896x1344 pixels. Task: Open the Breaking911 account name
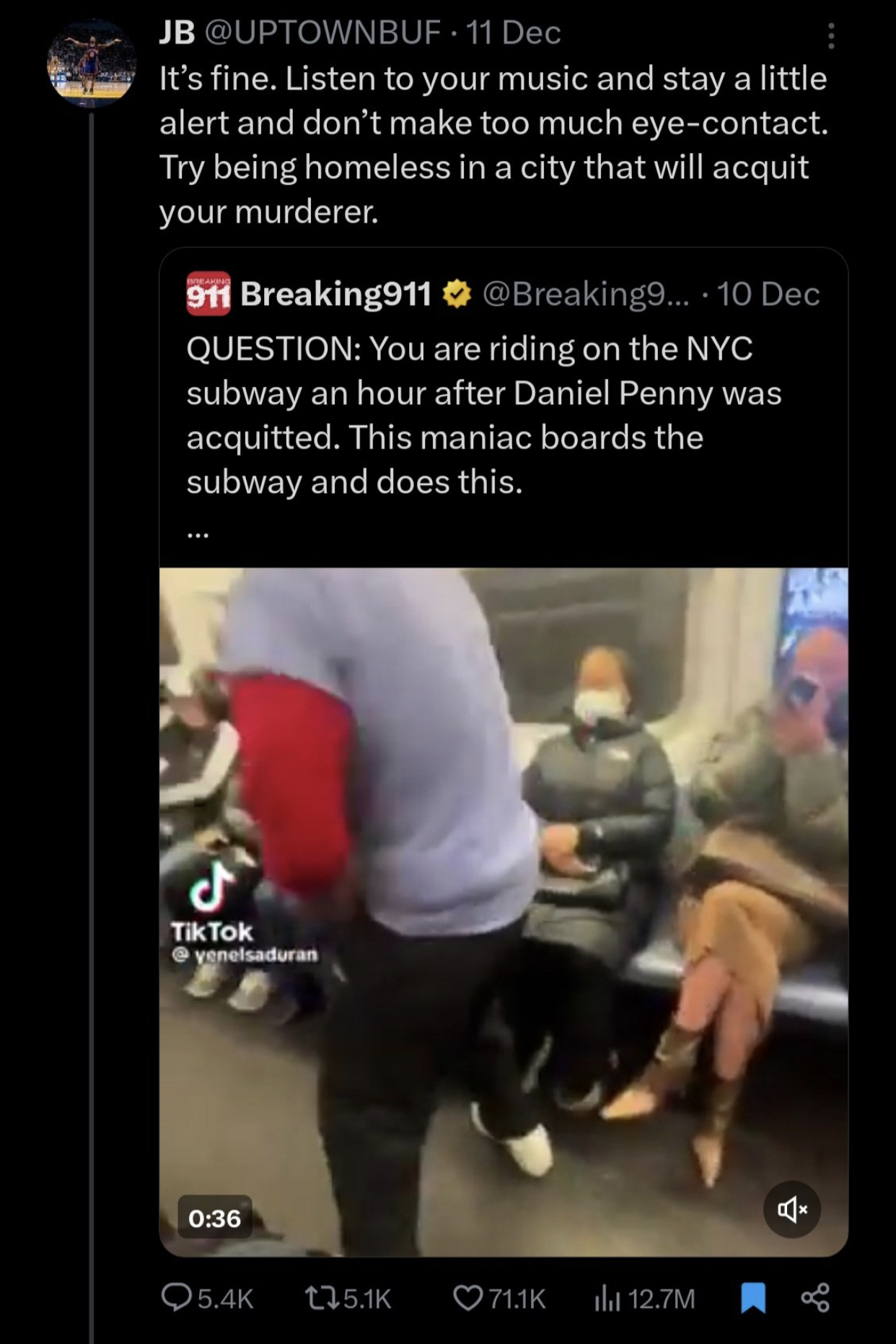(335, 294)
